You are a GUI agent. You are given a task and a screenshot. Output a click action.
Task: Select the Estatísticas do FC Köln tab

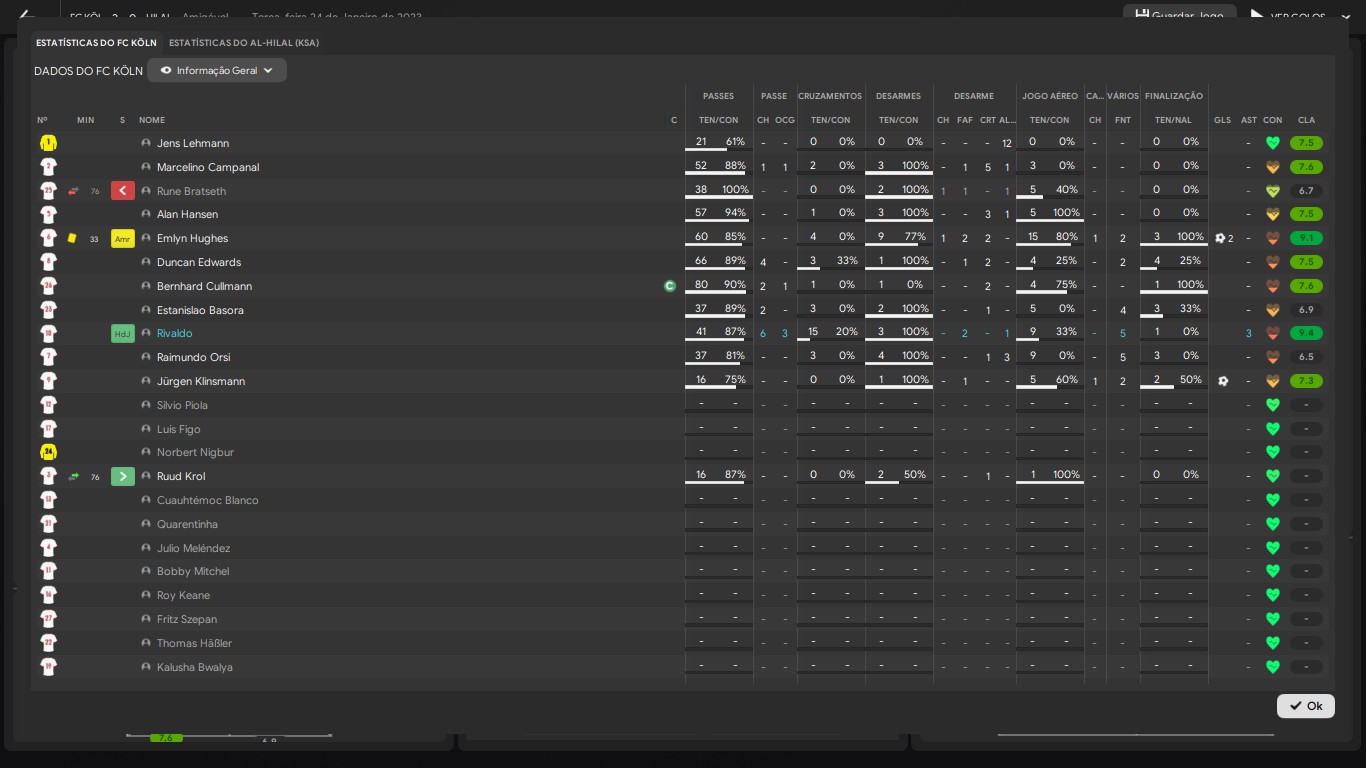point(96,43)
